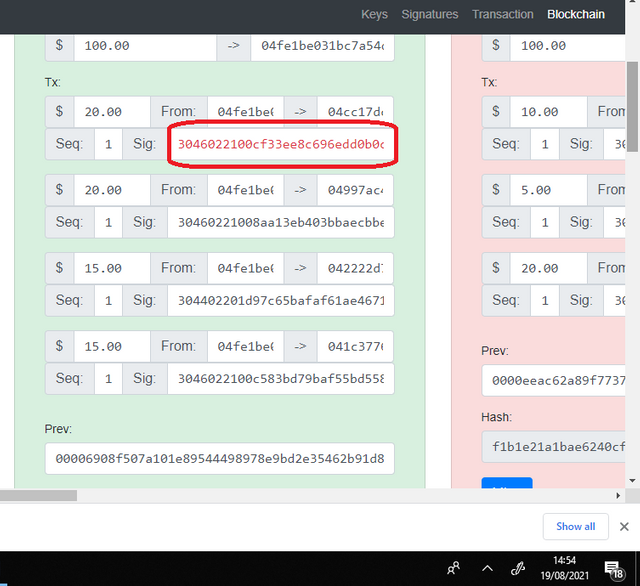The width and height of the screenshot is (640, 586).
Task: Click the dollar sign beside green 100.00
Action: (x=60, y=46)
